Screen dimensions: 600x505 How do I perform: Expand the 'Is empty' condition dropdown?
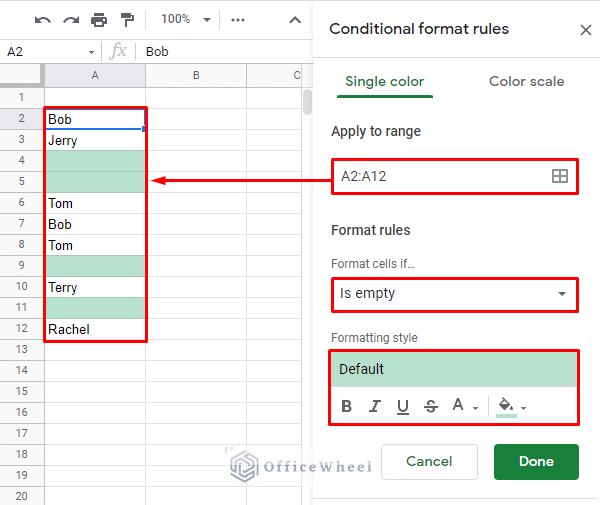454,294
